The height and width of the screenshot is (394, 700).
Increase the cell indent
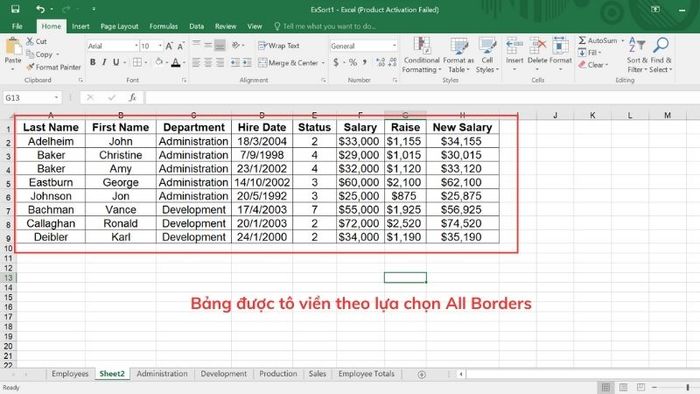pyautogui.click(x=247, y=62)
